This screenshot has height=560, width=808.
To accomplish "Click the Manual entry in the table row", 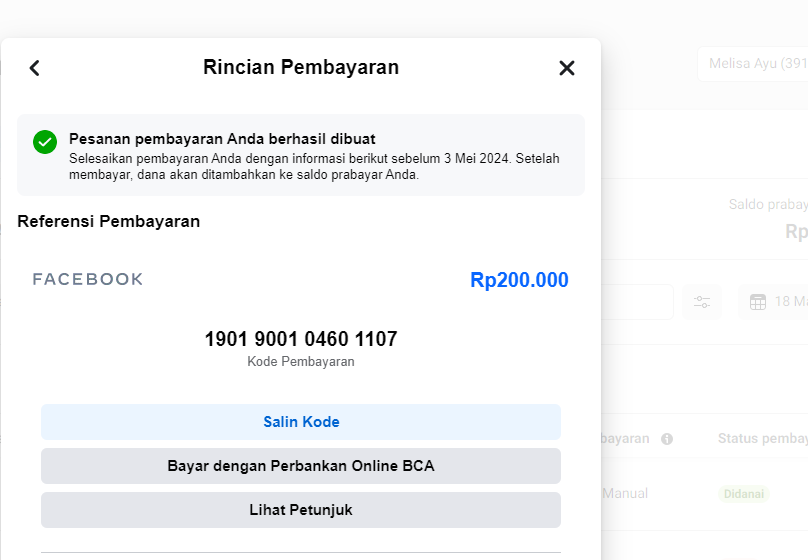I will (625, 493).
